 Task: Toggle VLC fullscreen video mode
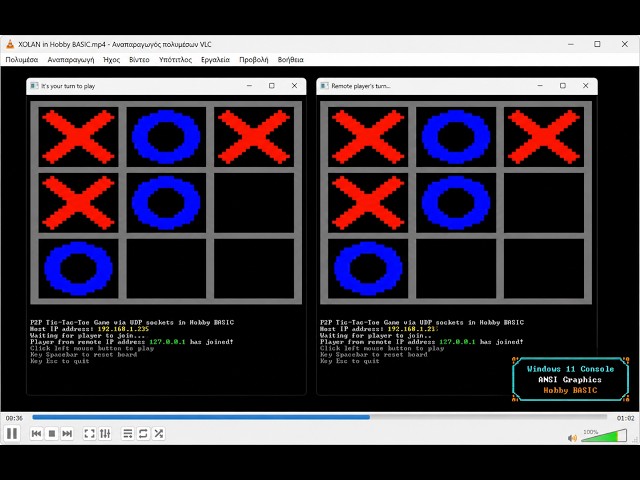point(89,433)
